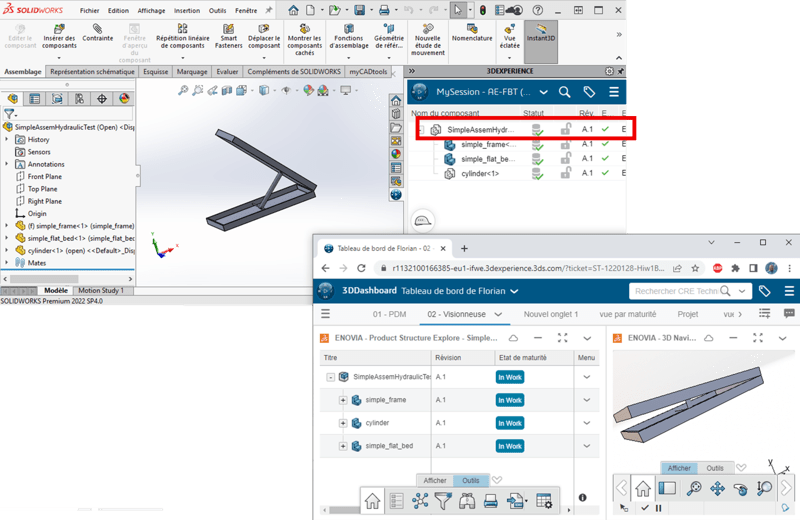Screen dimensions: 800x520
Task: Click Montrer les composants cachés
Action: tap(305, 39)
